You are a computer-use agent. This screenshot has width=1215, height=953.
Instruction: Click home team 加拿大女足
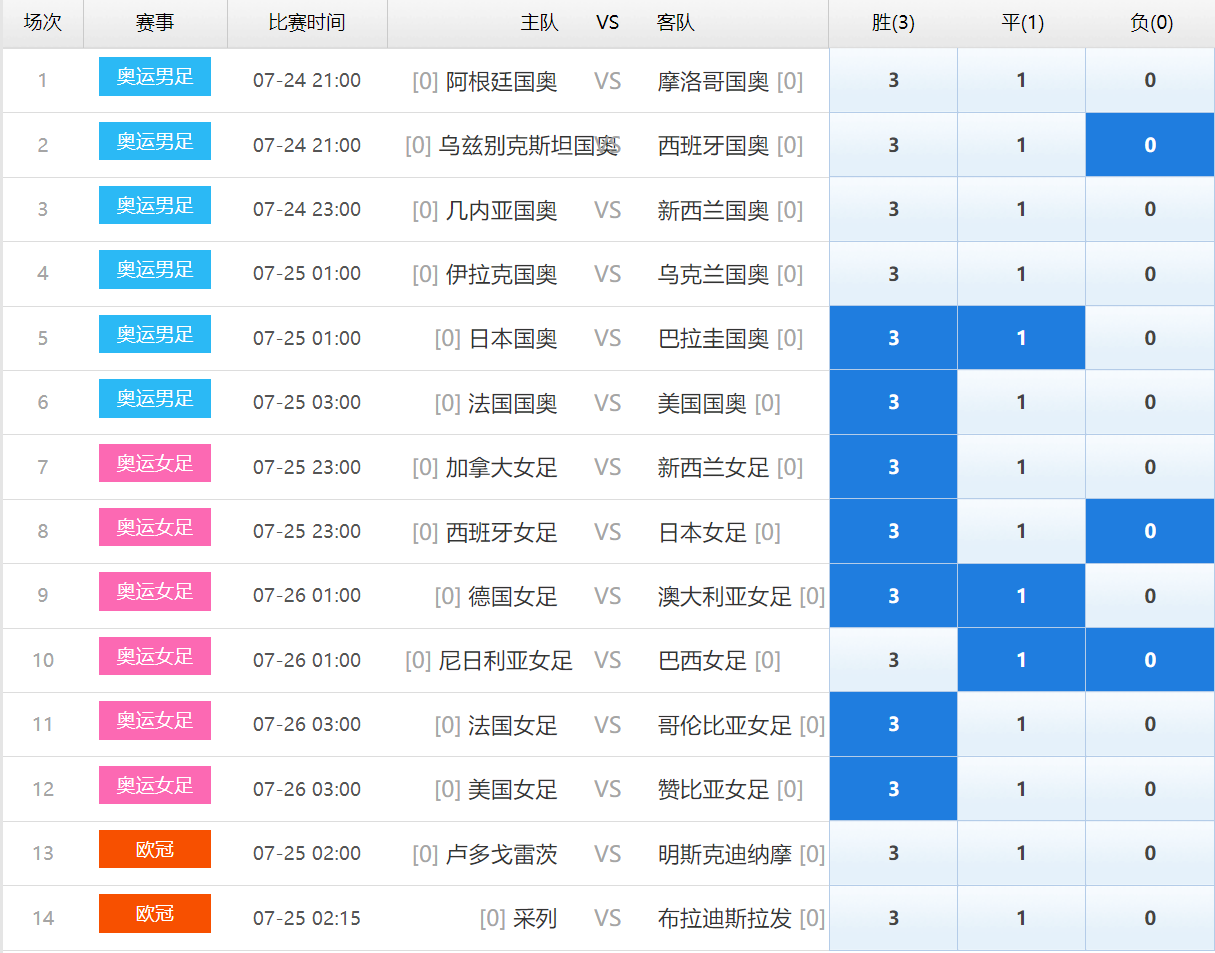pos(502,468)
